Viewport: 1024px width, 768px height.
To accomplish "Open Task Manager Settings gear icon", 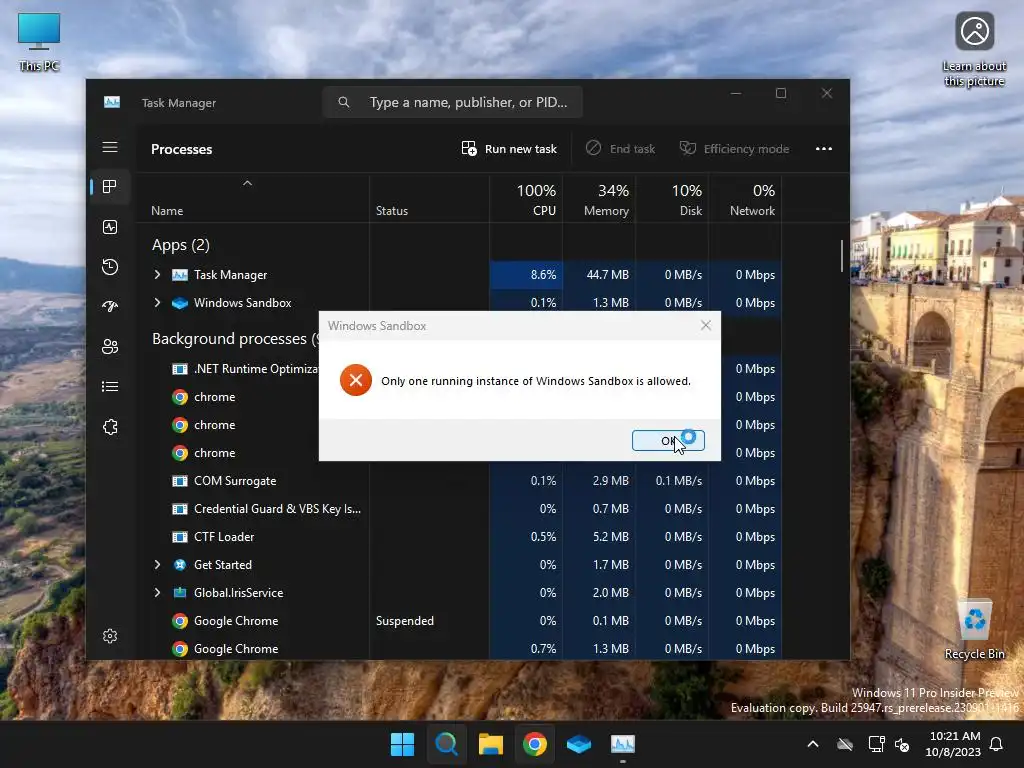I will 110,636.
